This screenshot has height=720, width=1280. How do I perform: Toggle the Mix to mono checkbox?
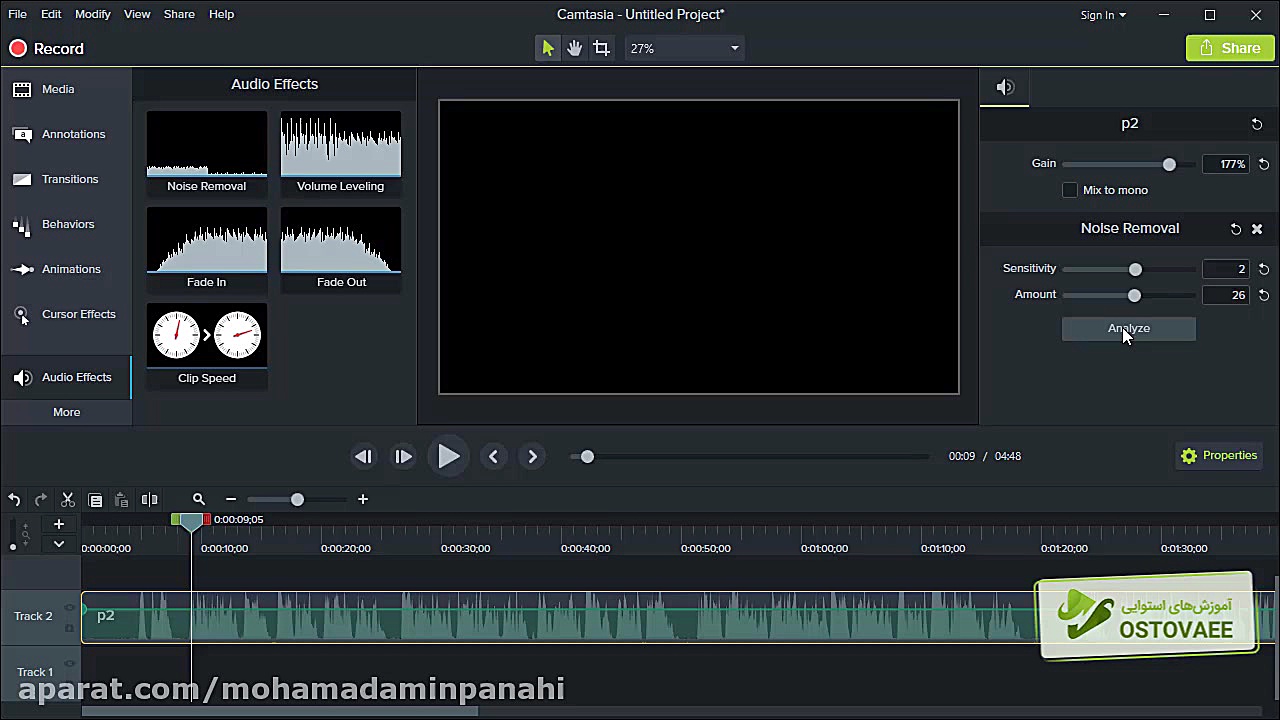point(1069,190)
